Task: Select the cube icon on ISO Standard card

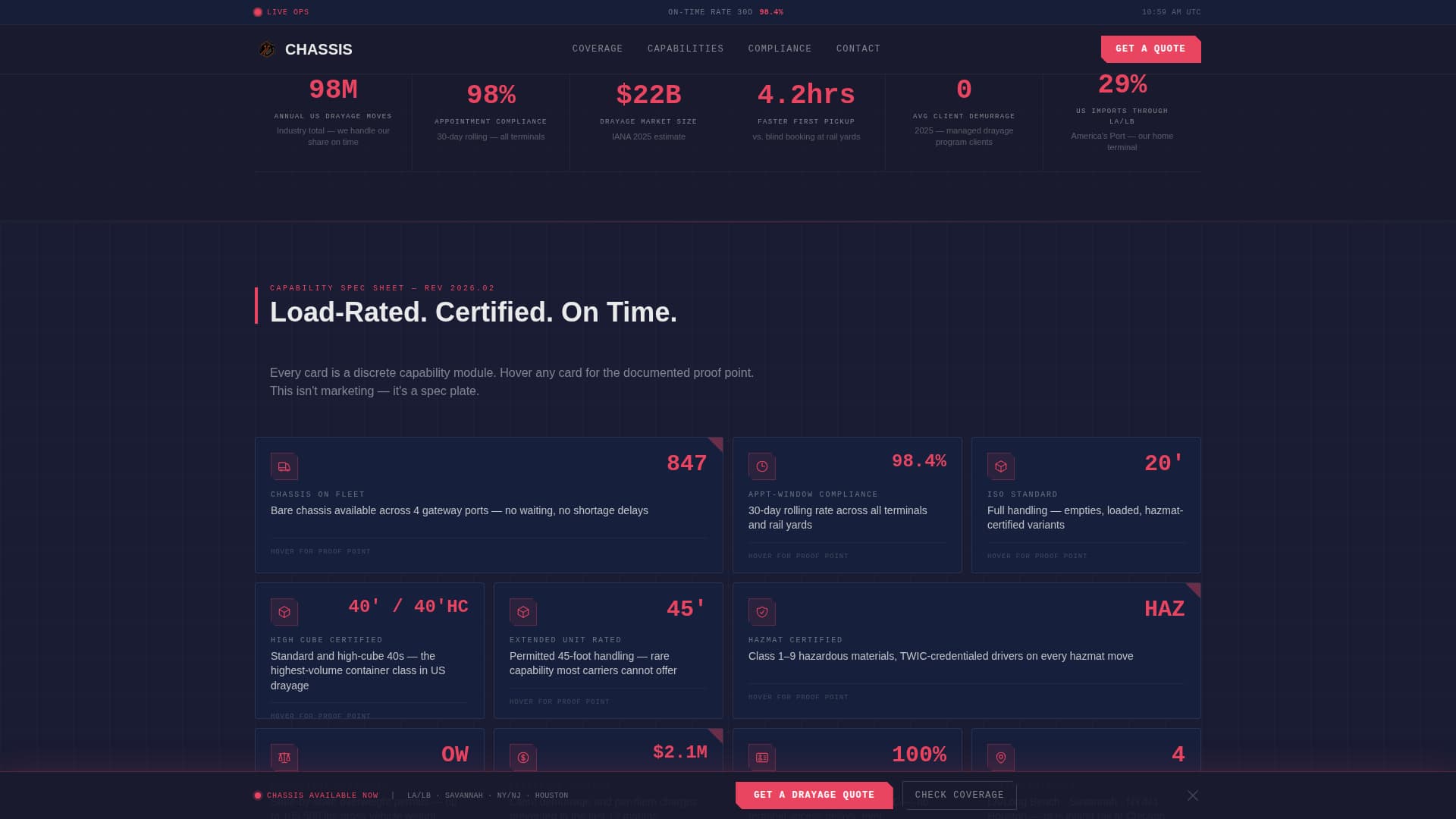Action: click(x=1001, y=466)
